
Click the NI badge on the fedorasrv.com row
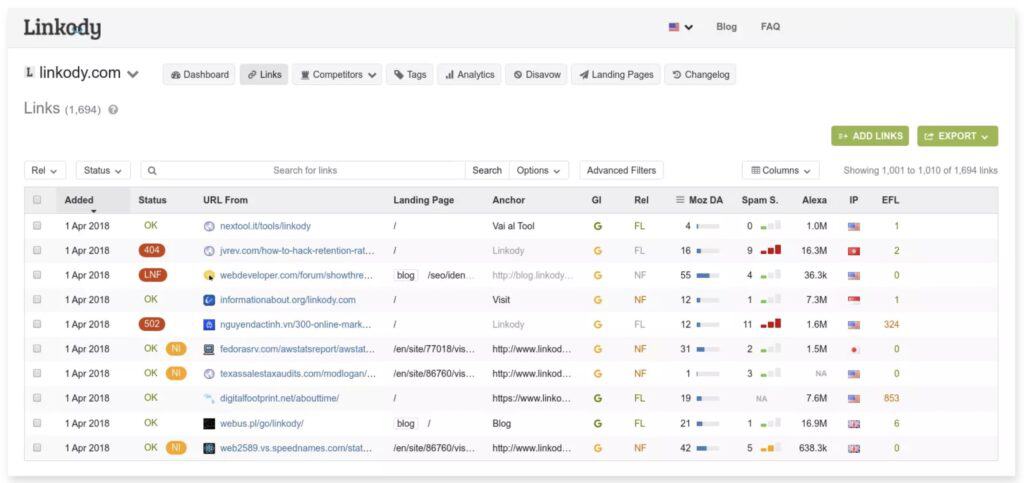(x=176, y=349)
